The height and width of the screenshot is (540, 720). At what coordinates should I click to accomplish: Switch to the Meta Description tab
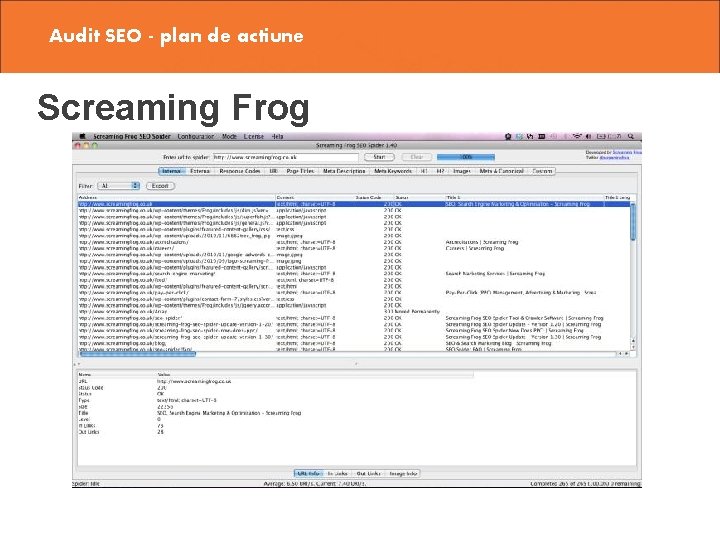pyautogui.click(x=344, y=171)
